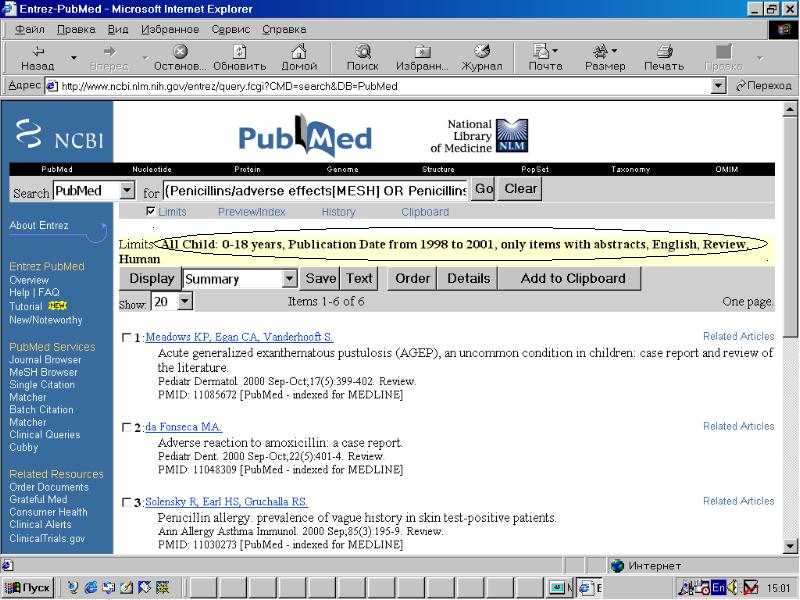This screenshot has width=800, height=600.
Task: Open the display format dropdown showing Summary
Action: [289, 279]
